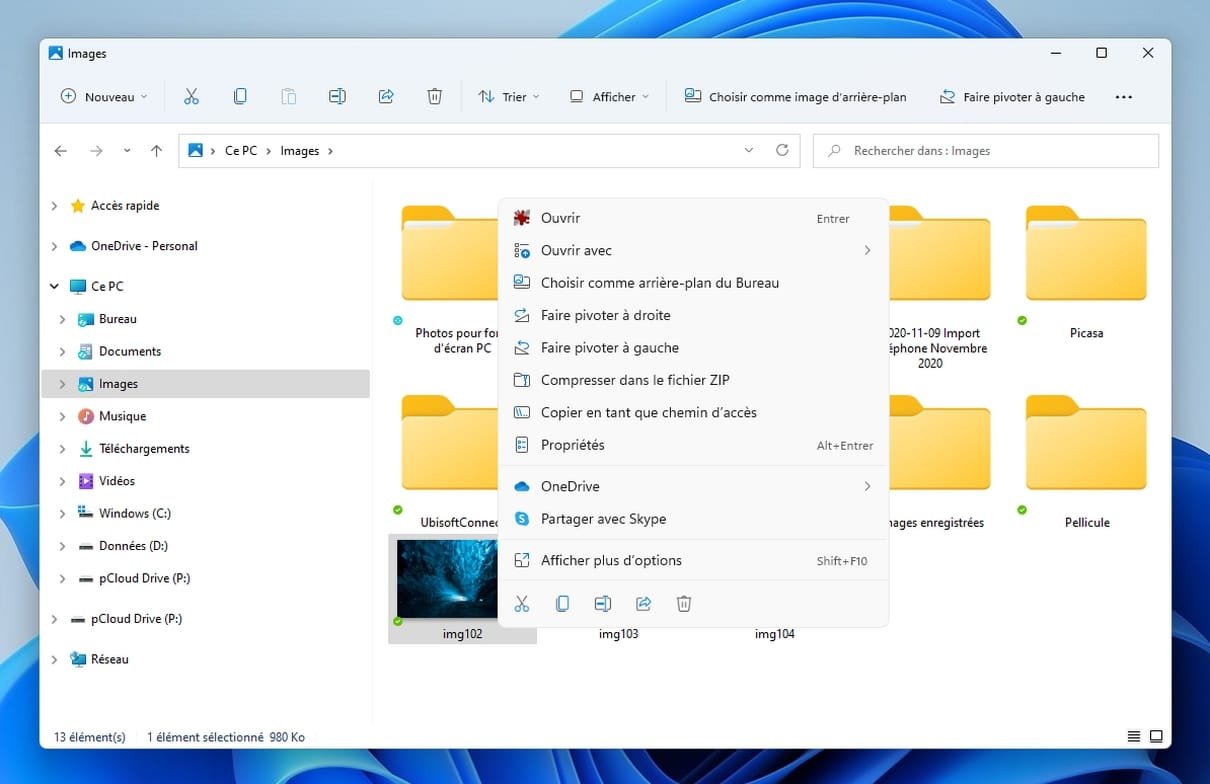Open Musique in the navigation pane
The width and height of the screenshot is (1210, 784).
[122, 416]
